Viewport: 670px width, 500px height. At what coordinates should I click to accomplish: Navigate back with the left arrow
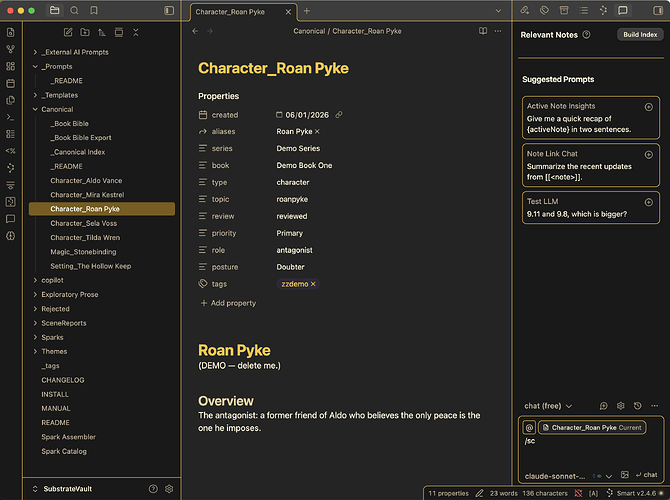pyautogui.click(x=195, y=31)
